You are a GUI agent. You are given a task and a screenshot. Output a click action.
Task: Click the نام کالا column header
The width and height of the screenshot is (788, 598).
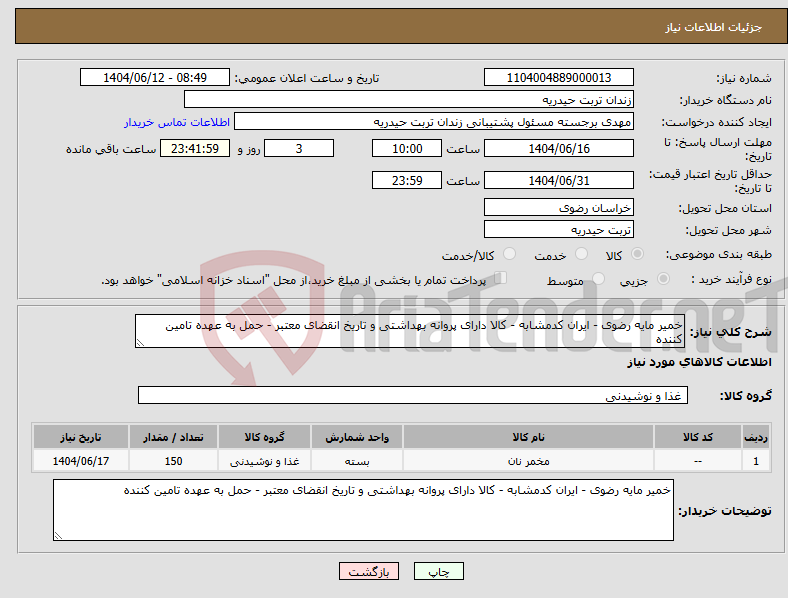(528, 437)
